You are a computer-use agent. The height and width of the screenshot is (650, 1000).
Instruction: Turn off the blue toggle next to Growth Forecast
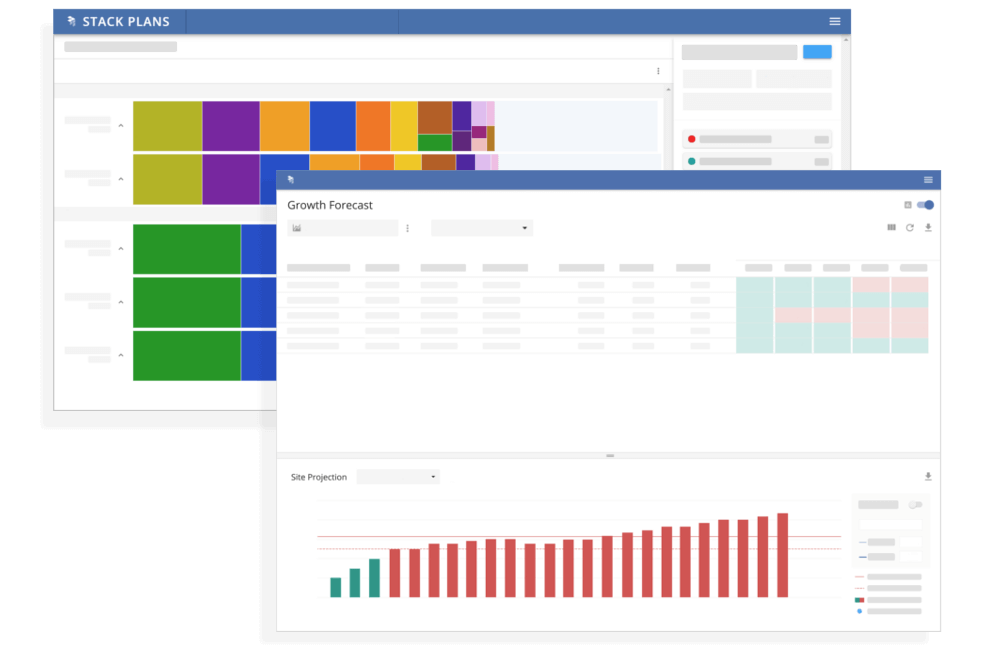(925, 205)
